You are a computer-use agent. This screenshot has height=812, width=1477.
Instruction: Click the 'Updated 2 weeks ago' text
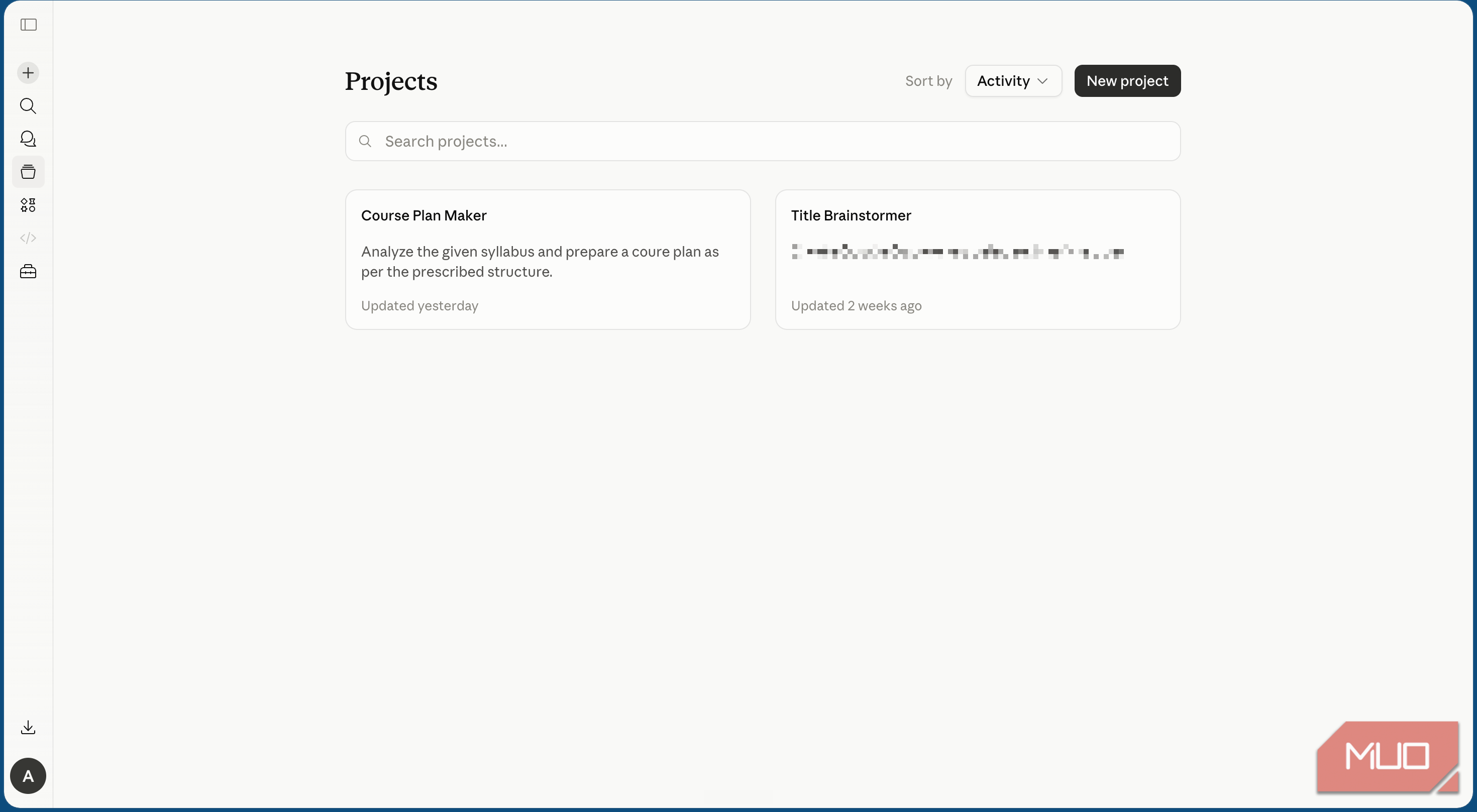click(856, 306)
